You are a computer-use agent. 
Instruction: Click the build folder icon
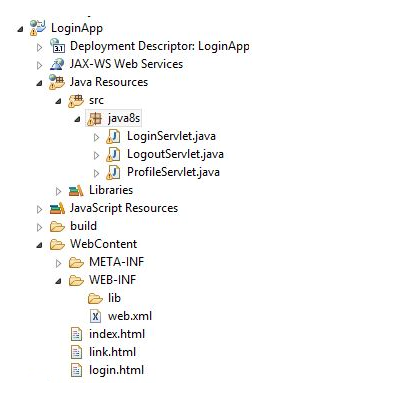point(57,227)
